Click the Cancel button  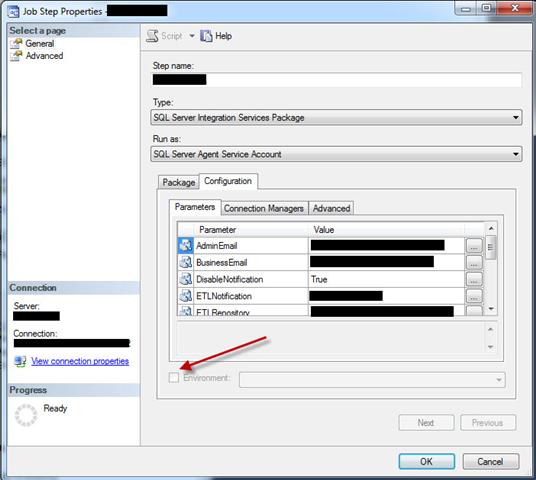tap(490, 462)
